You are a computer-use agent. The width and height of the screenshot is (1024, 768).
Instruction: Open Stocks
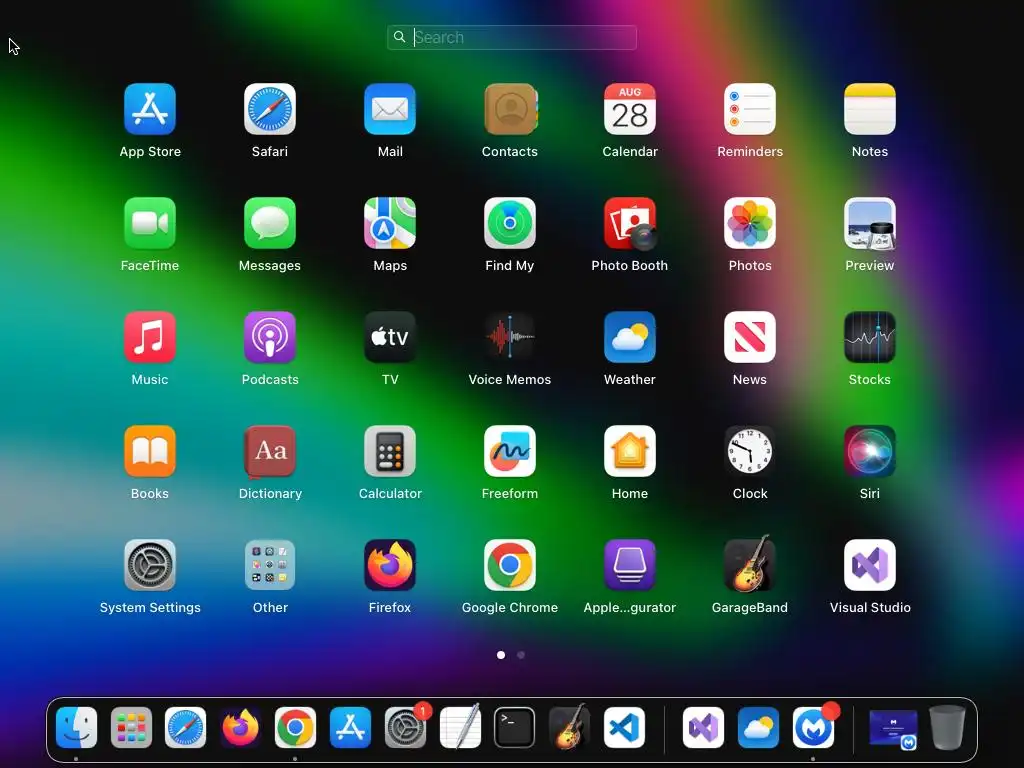(x=870, y=337)
